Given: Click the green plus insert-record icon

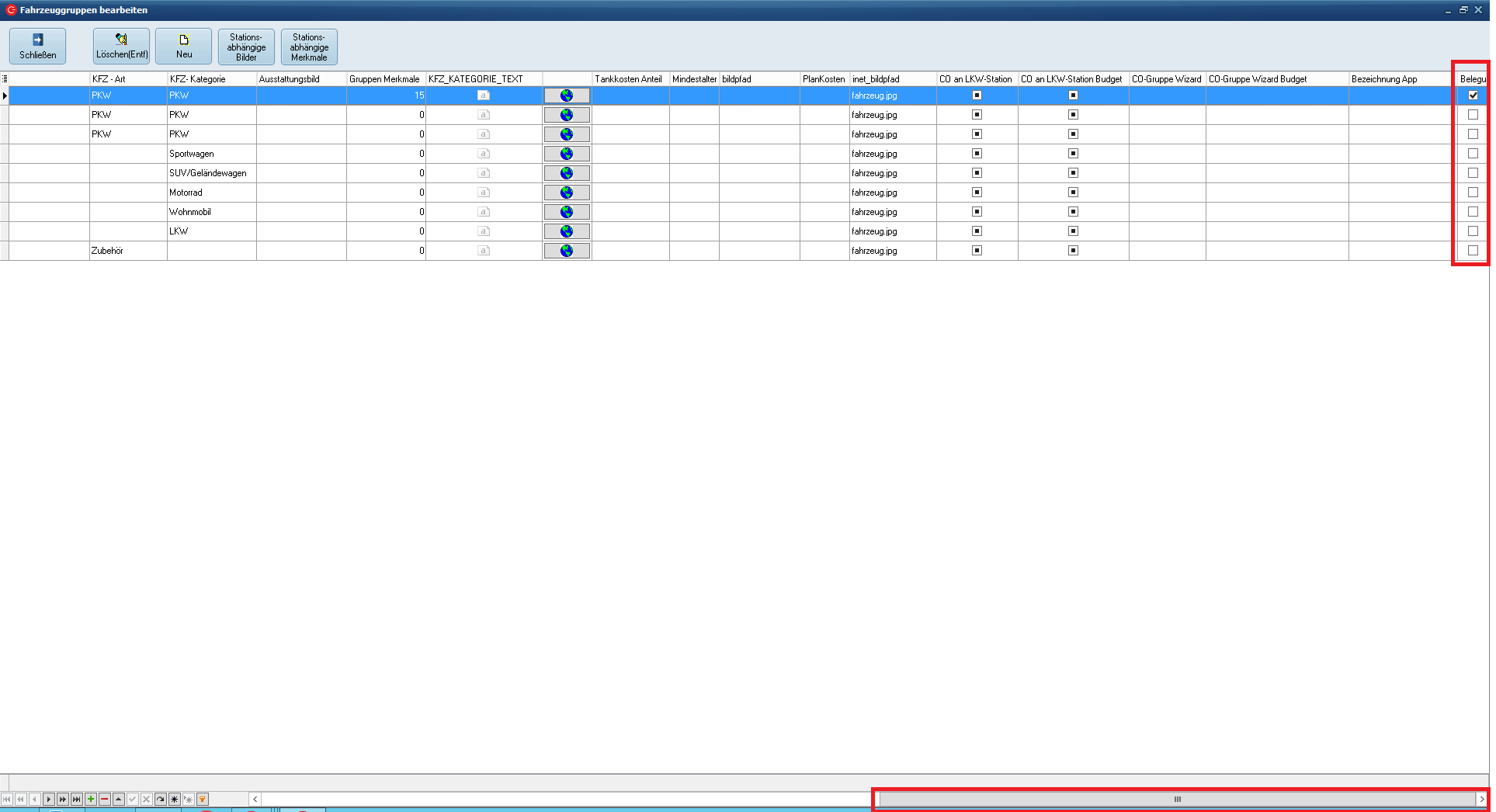Looking at the screenshot, I should (91, 799).
